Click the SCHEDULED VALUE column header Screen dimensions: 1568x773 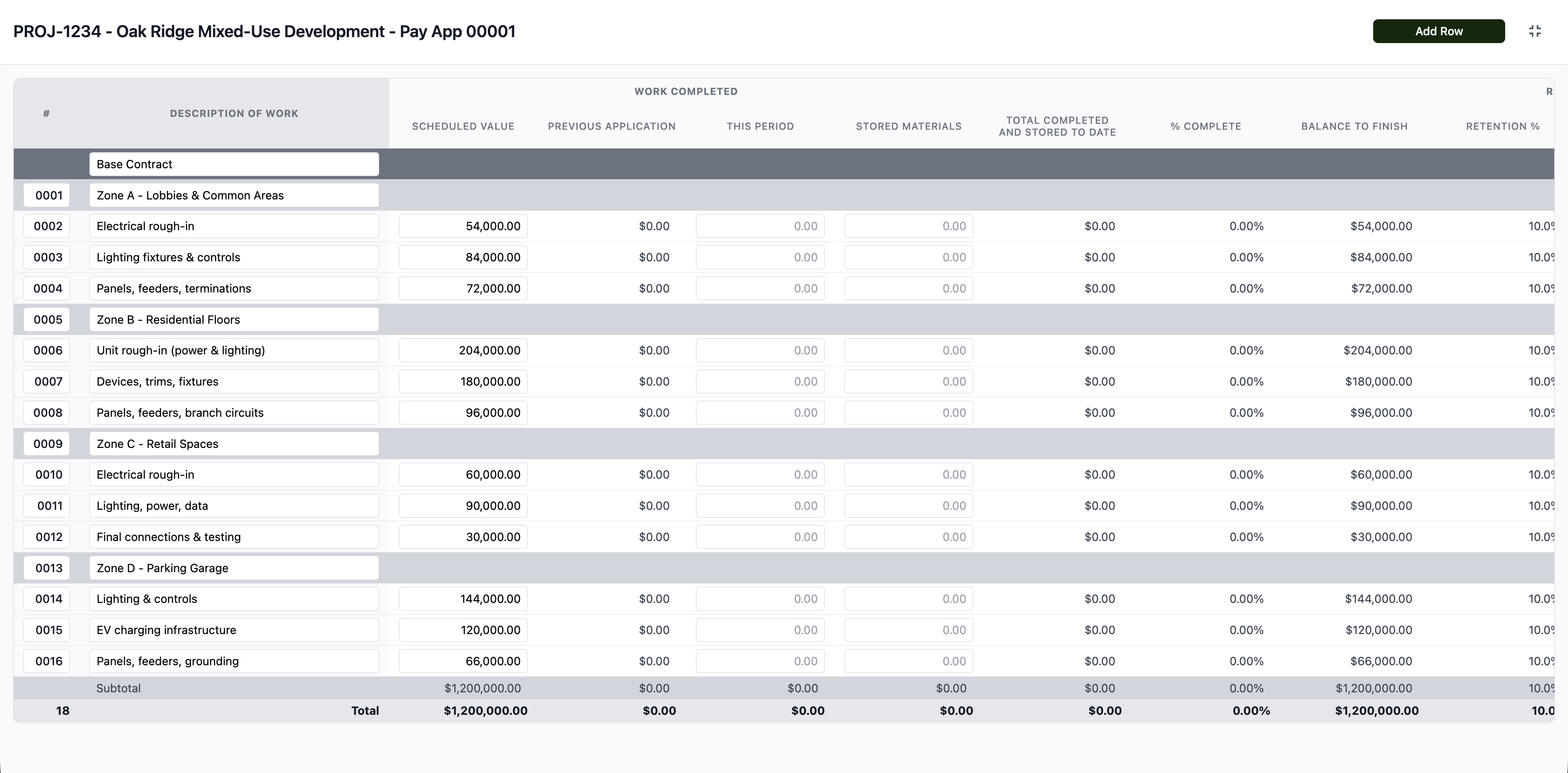pos(463,126)
